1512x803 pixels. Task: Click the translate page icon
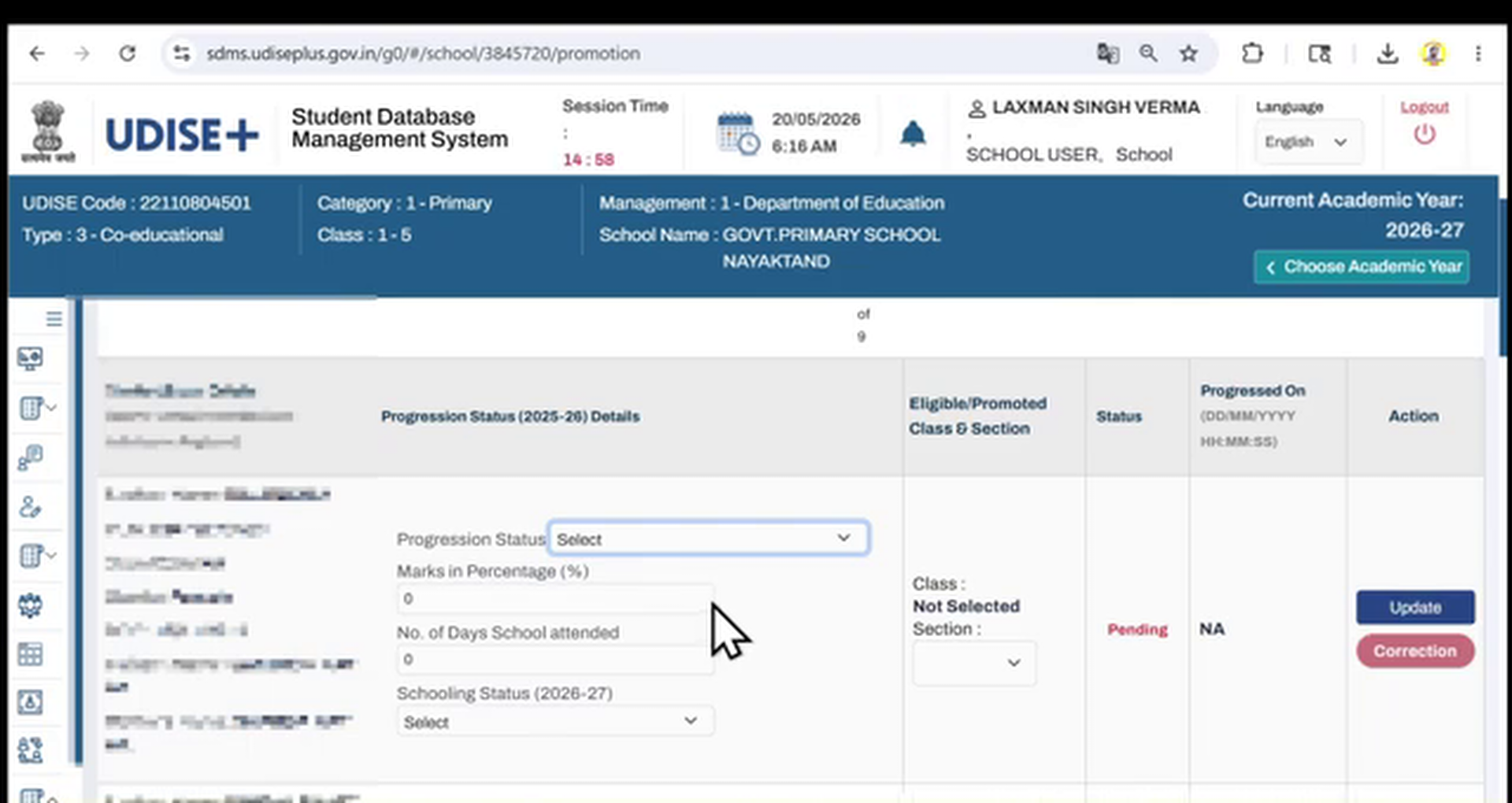(1108, 54)
